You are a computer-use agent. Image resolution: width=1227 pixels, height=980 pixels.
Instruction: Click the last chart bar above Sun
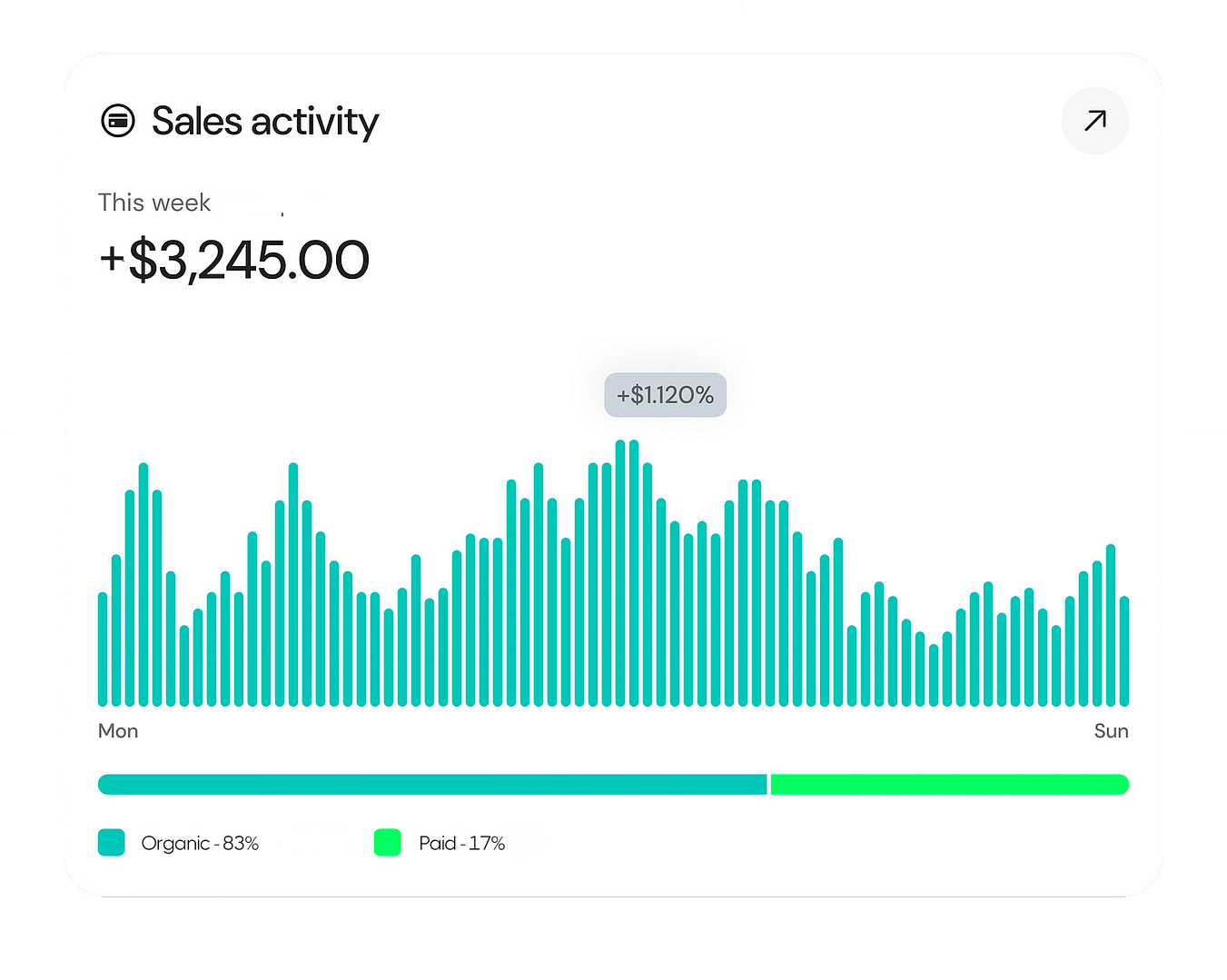[1124, 651]
